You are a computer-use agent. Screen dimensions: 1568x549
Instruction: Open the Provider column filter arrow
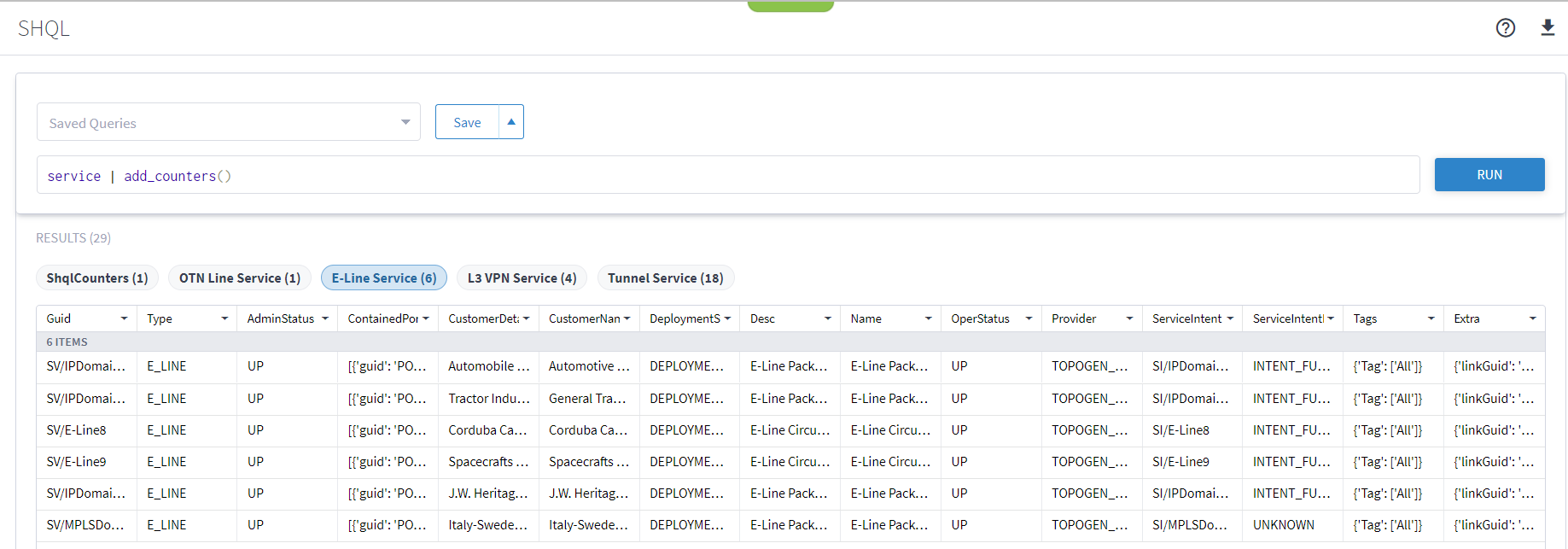pos(1130,318)
